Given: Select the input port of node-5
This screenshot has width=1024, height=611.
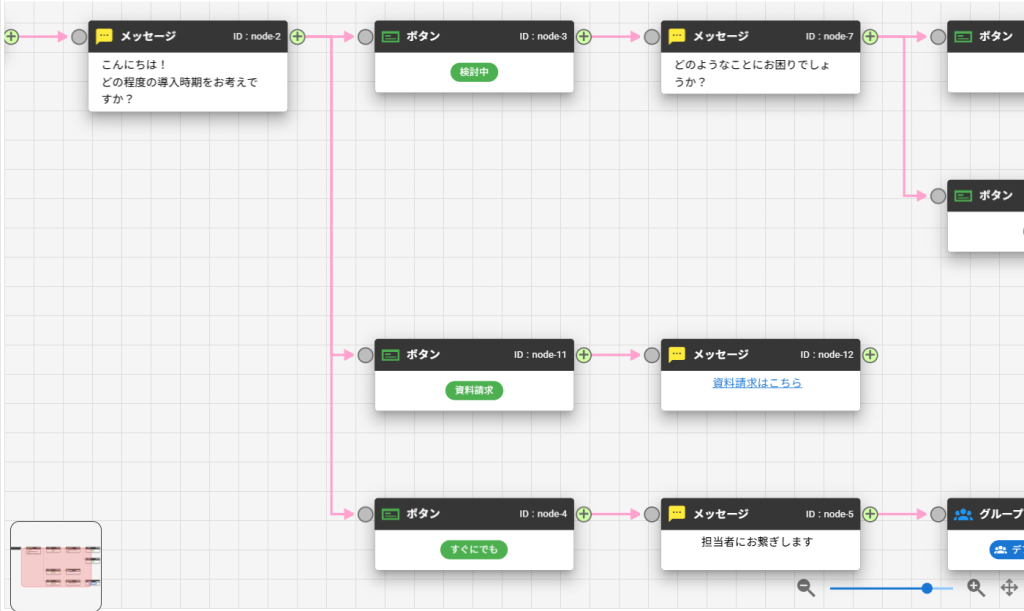Looking at the screenshot, I should coord(652,514).
